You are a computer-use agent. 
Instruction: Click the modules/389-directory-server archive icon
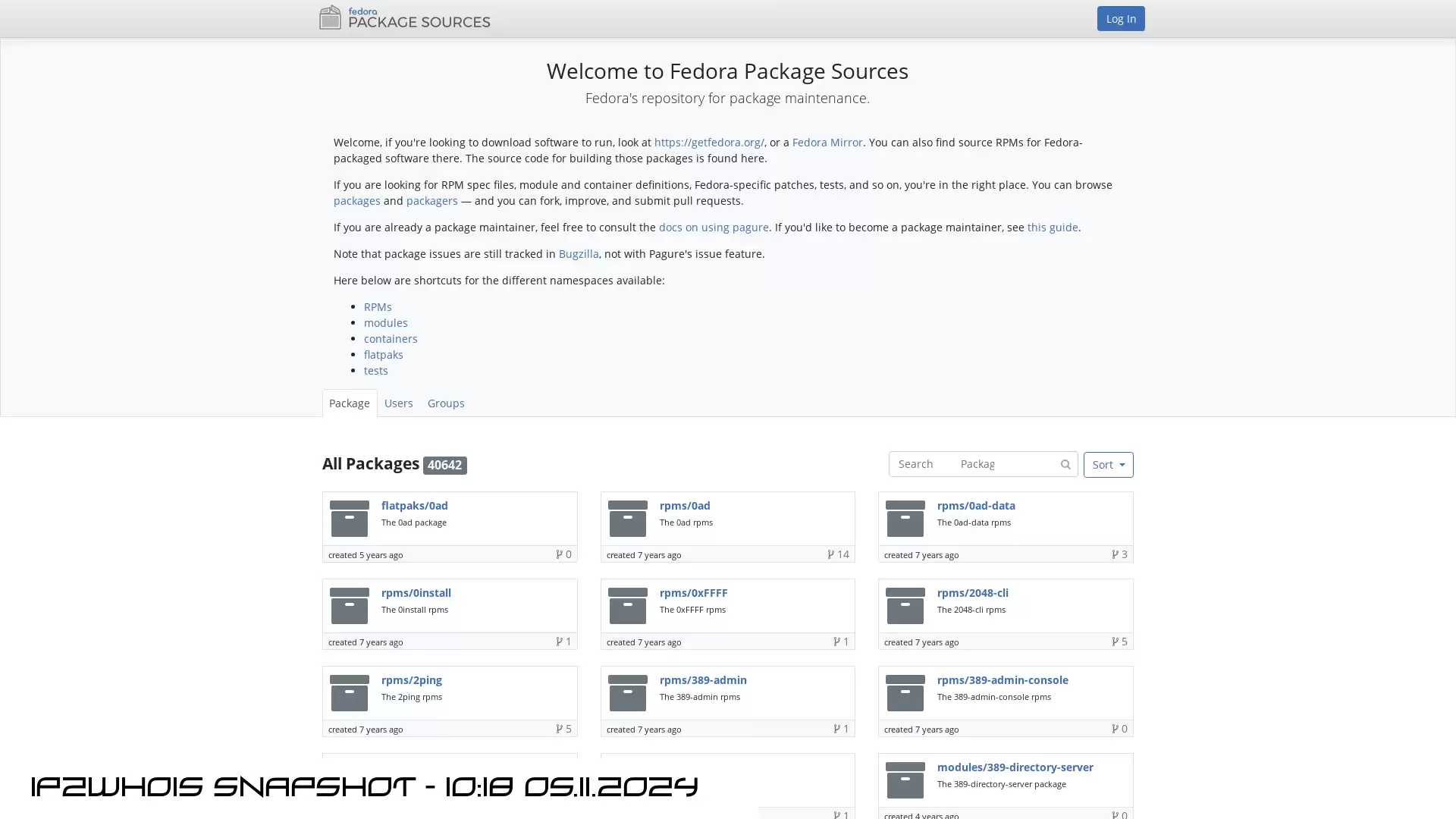(905, 780)
